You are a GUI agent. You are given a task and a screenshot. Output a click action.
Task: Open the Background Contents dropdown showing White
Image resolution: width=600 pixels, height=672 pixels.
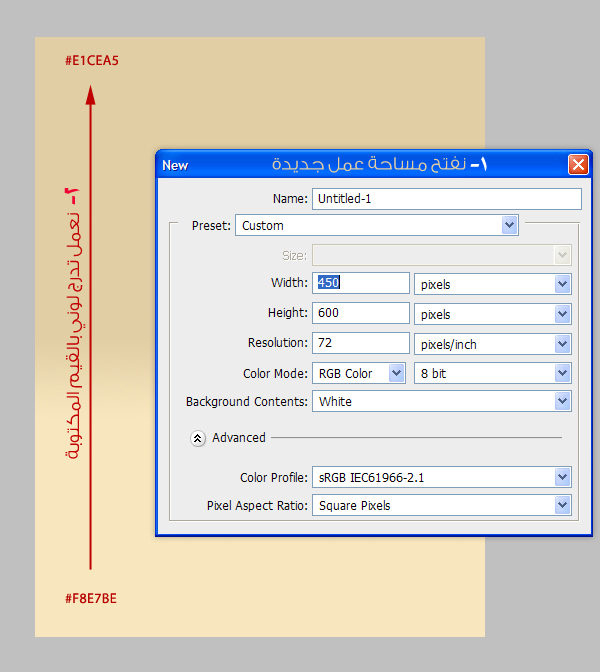pyautogui.click(x=441, y=402)
